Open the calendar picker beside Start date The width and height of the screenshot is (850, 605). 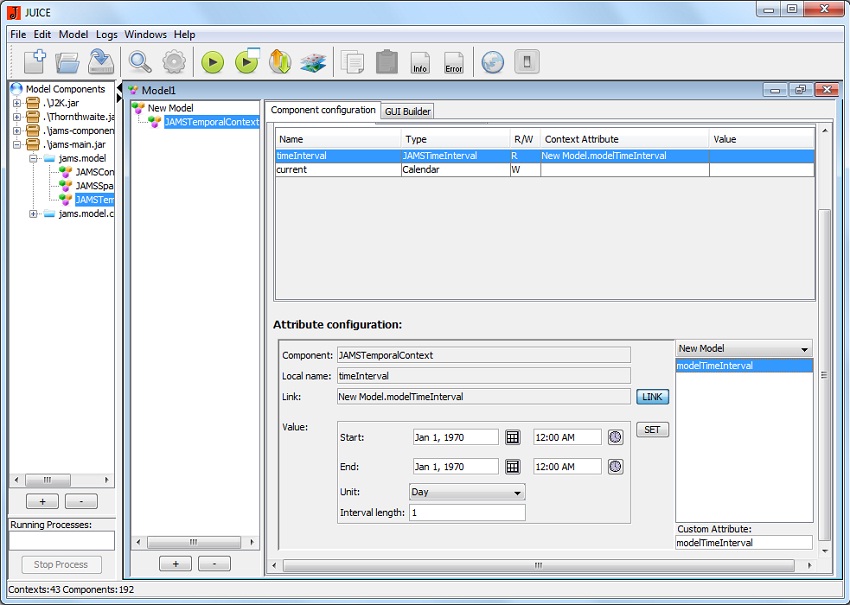click(x=512, y=437)
